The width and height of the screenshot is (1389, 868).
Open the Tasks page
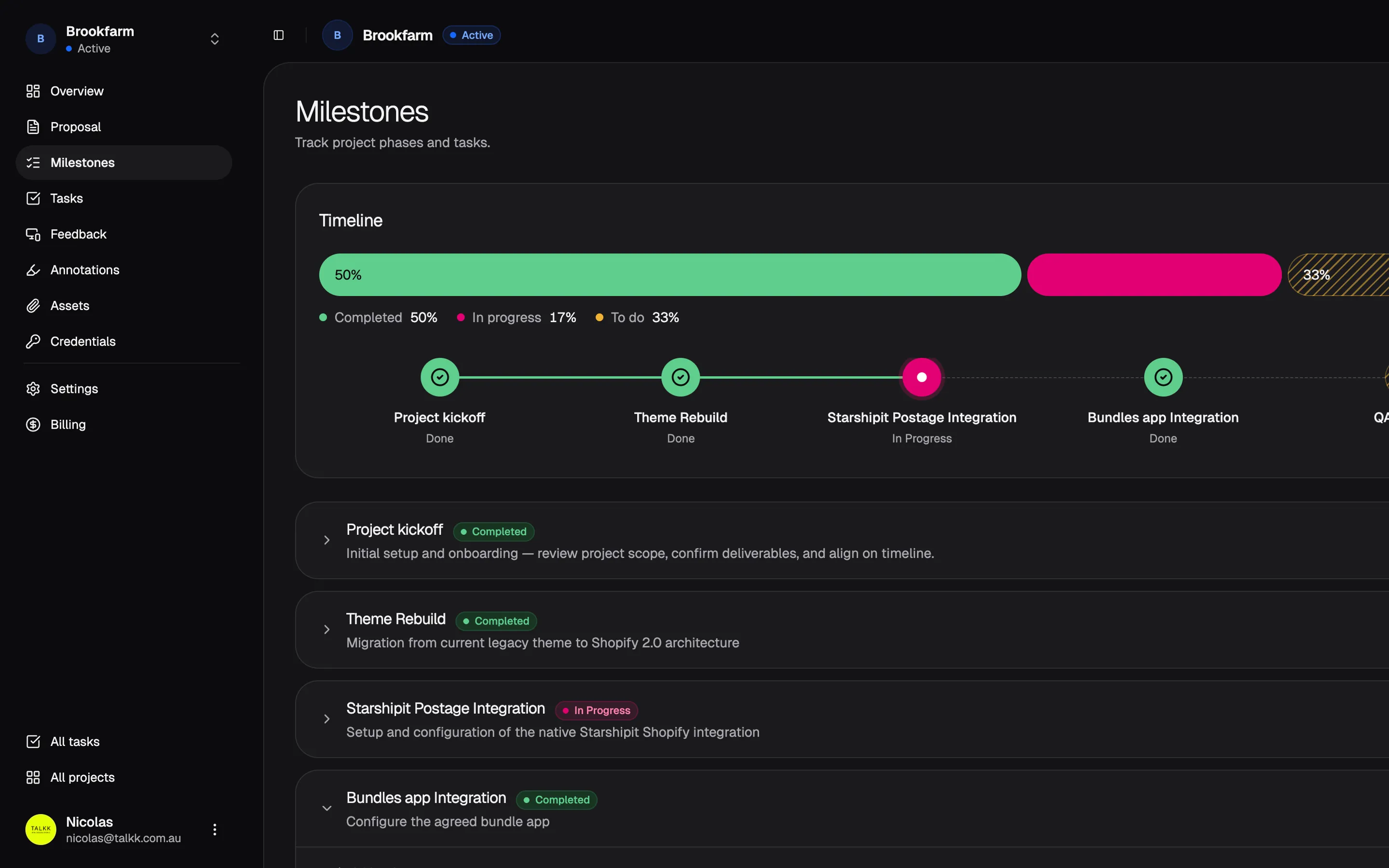pyautogui.click(x=124, y=199)
